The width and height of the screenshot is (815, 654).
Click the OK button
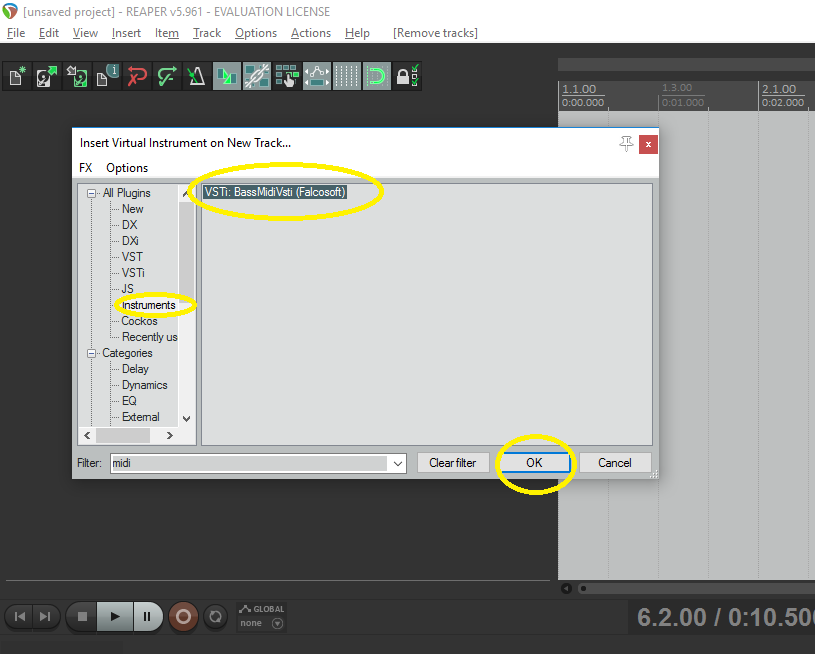[534, 463]
